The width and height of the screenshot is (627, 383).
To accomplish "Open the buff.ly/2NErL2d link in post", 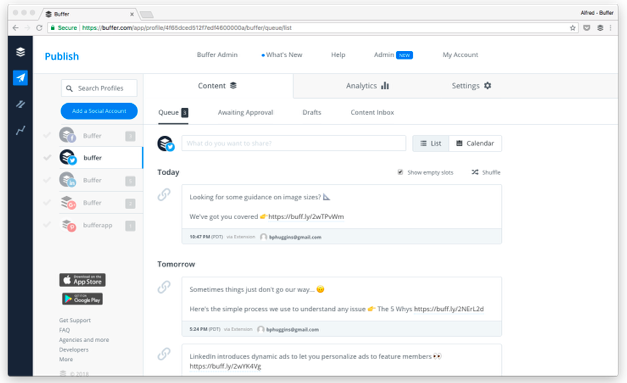I will tap(449, 309).
